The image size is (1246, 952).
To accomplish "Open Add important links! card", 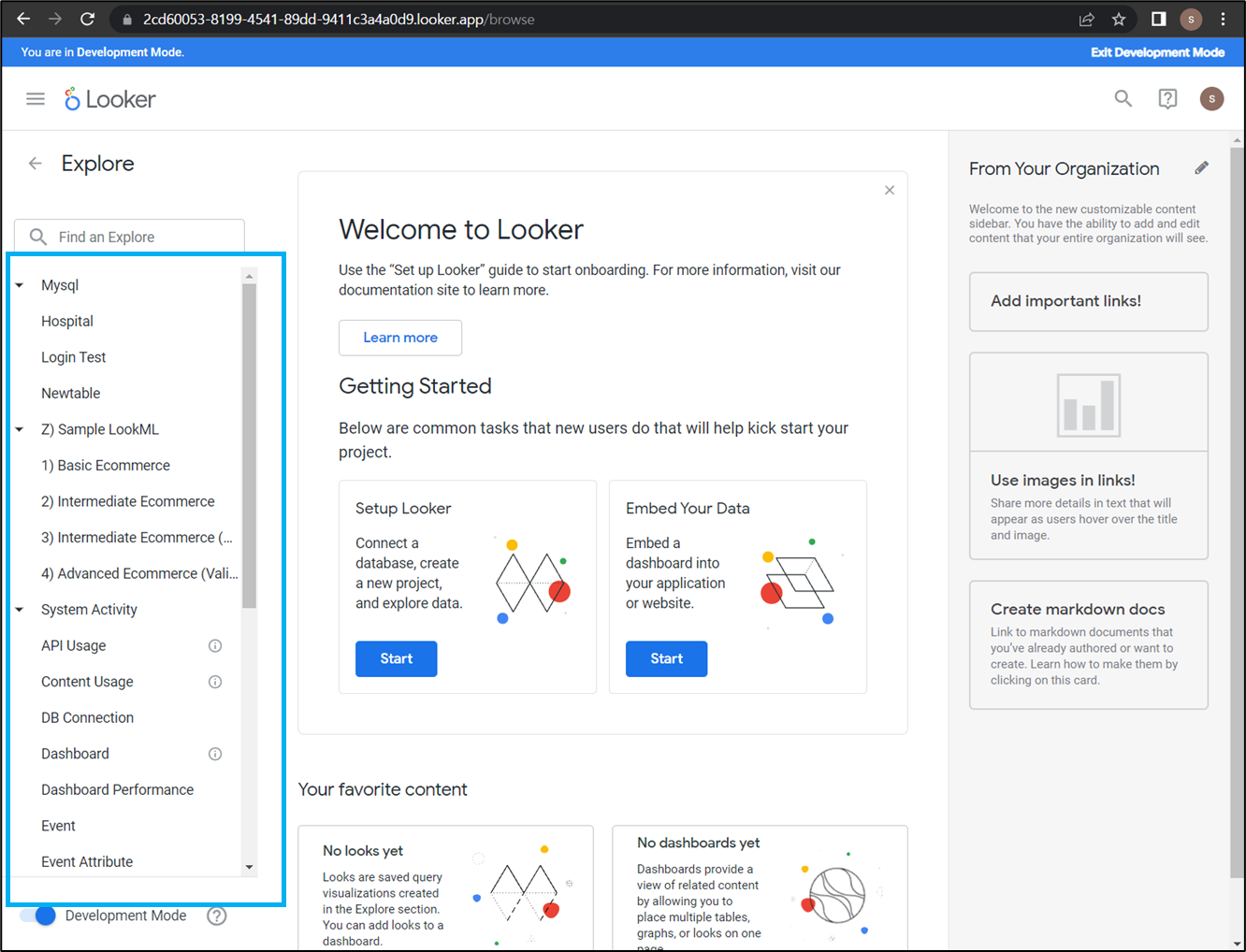I will [1089, 301].
